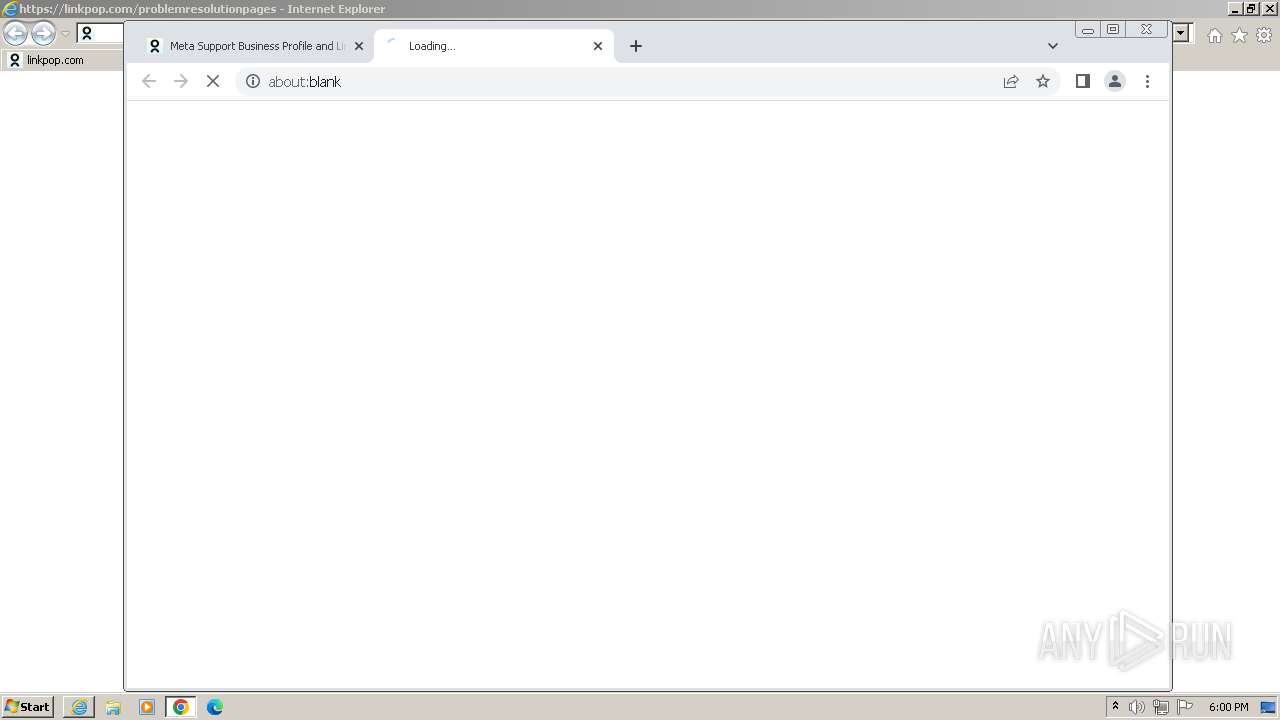This screenshot has height=720, width=1280.
Task: Restore down the Chrome window
Action: pos(1113,30)
